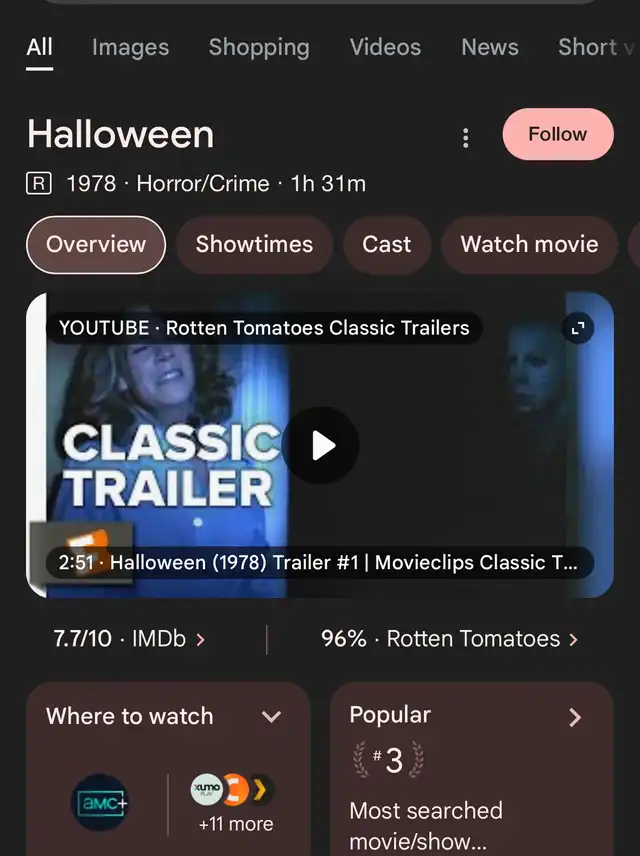Tap the Xumo Play streaming icon
Viewport: 640px width, 856px height.
[x=206, y=789]
